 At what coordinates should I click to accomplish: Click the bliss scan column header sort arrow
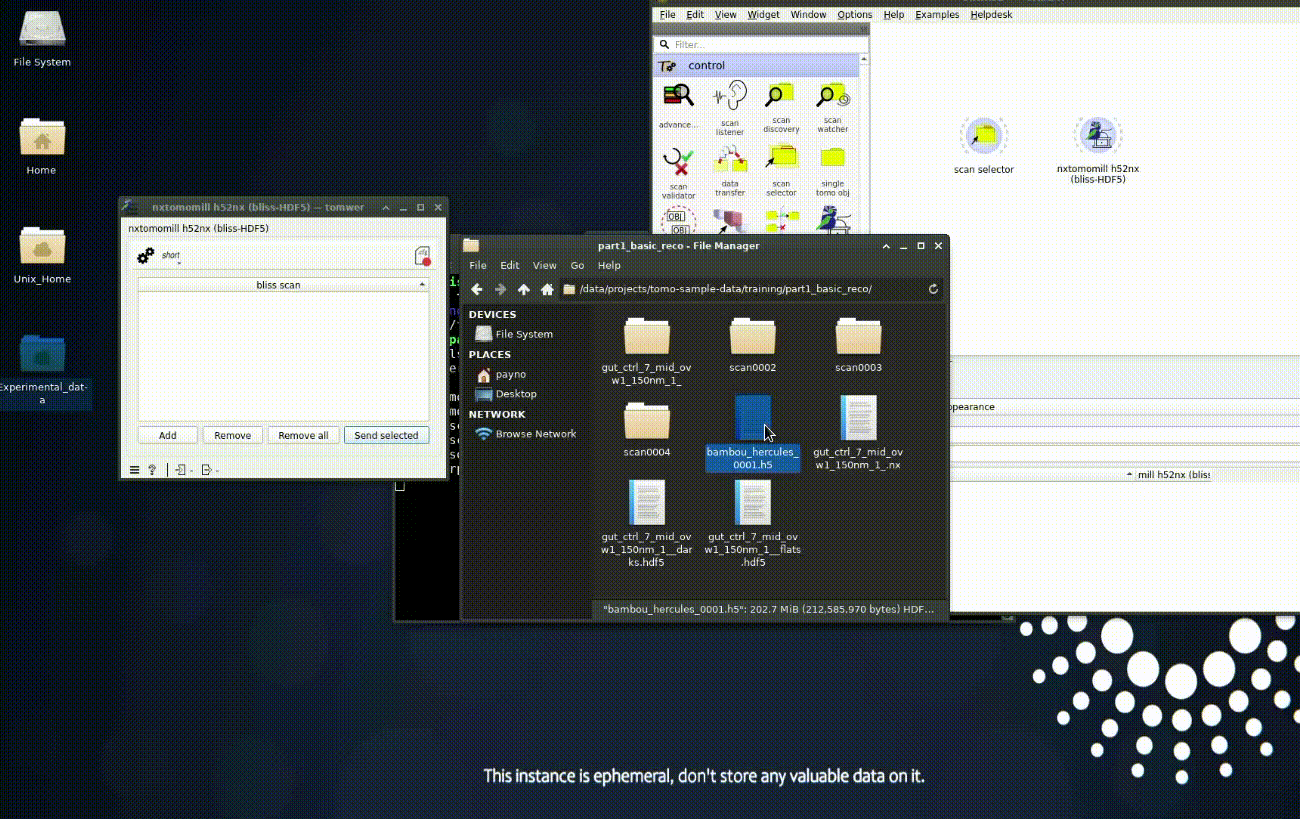421,285
